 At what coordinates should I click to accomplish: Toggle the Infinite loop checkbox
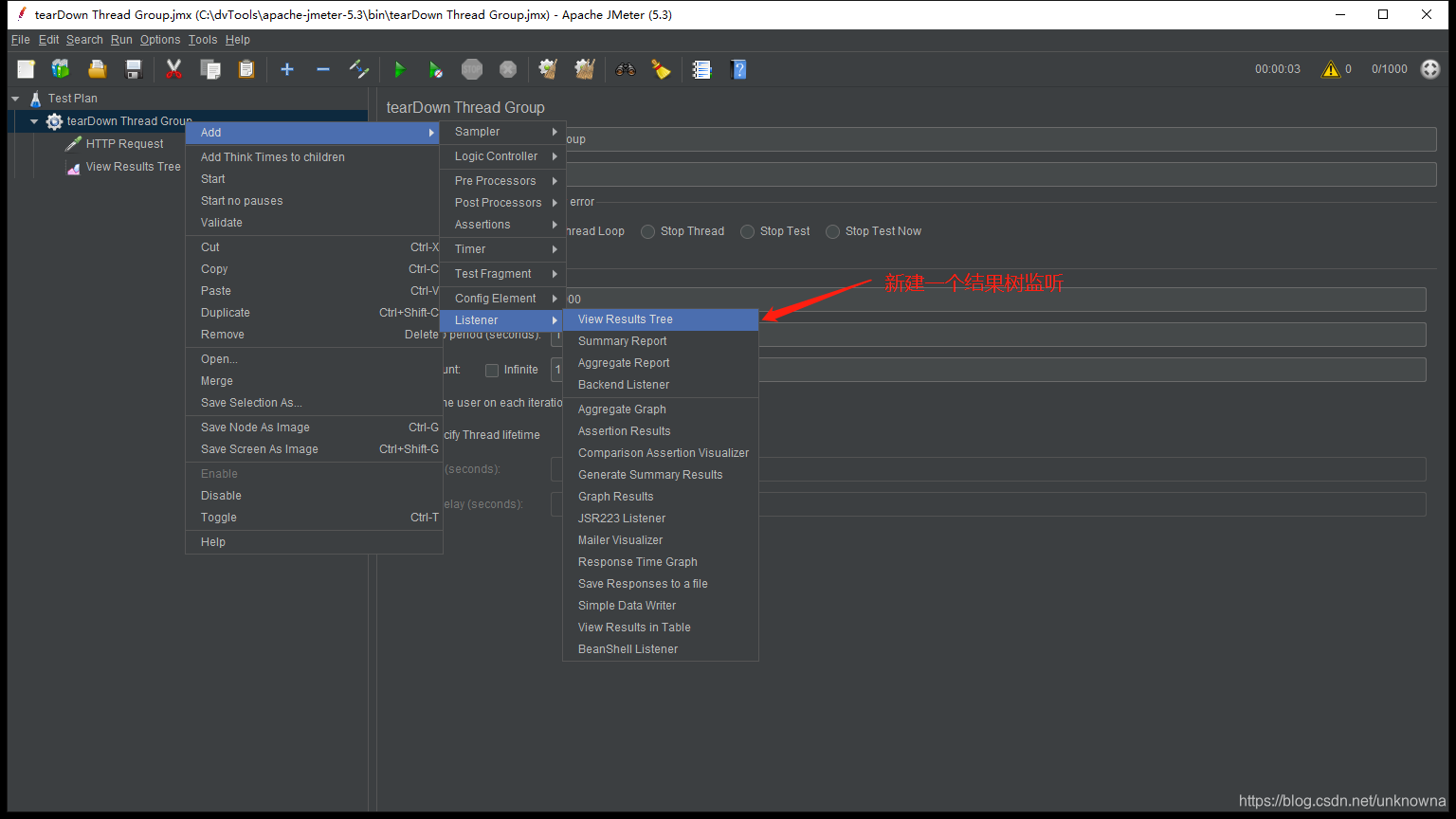(492, 370)
